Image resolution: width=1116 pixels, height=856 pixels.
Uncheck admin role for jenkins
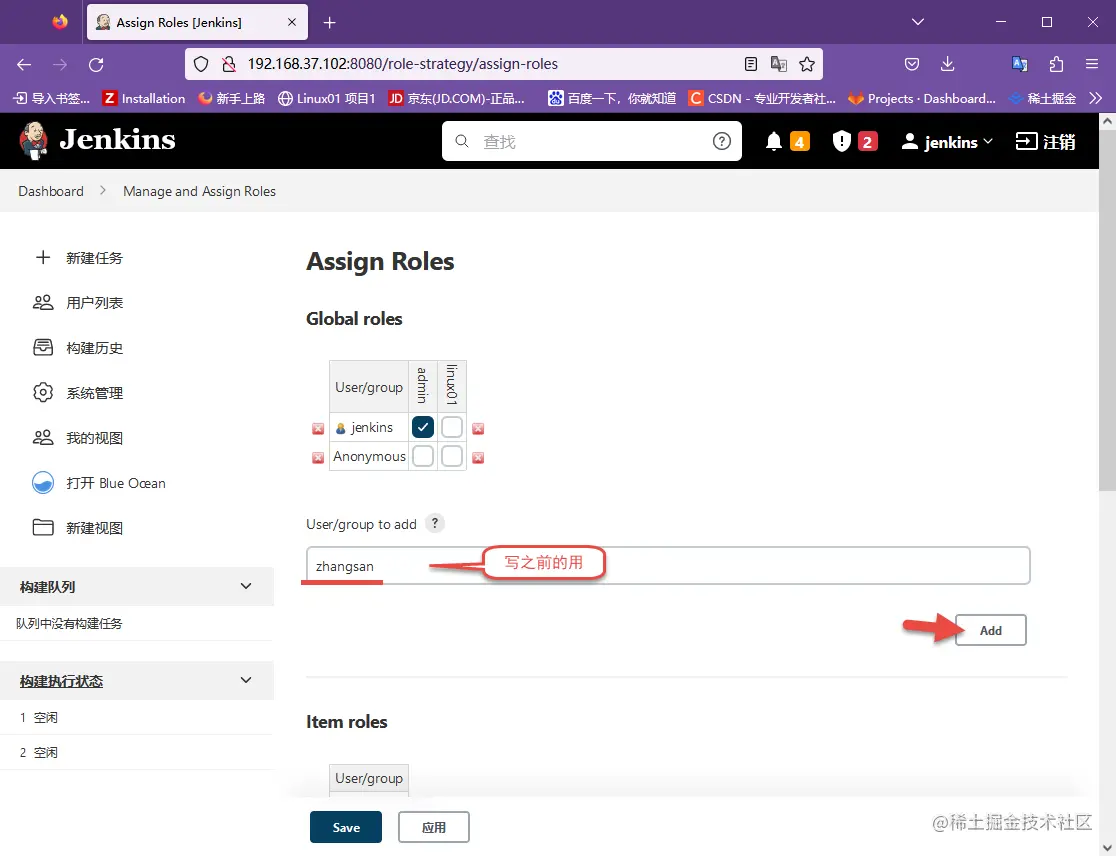click(x=423, y=427)
